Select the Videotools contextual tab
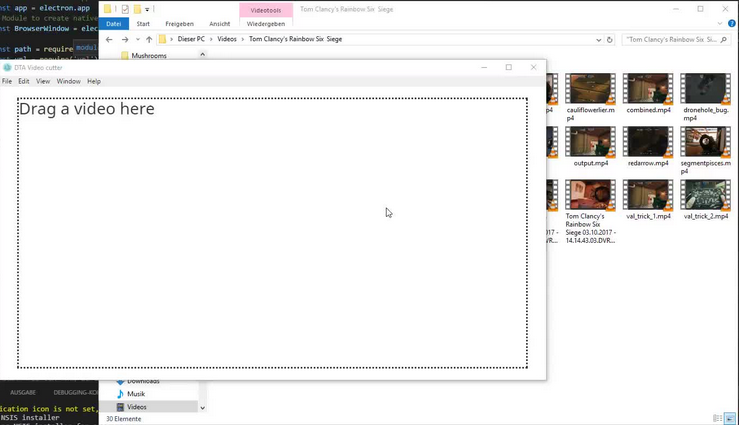 click(x=266, y=10)
